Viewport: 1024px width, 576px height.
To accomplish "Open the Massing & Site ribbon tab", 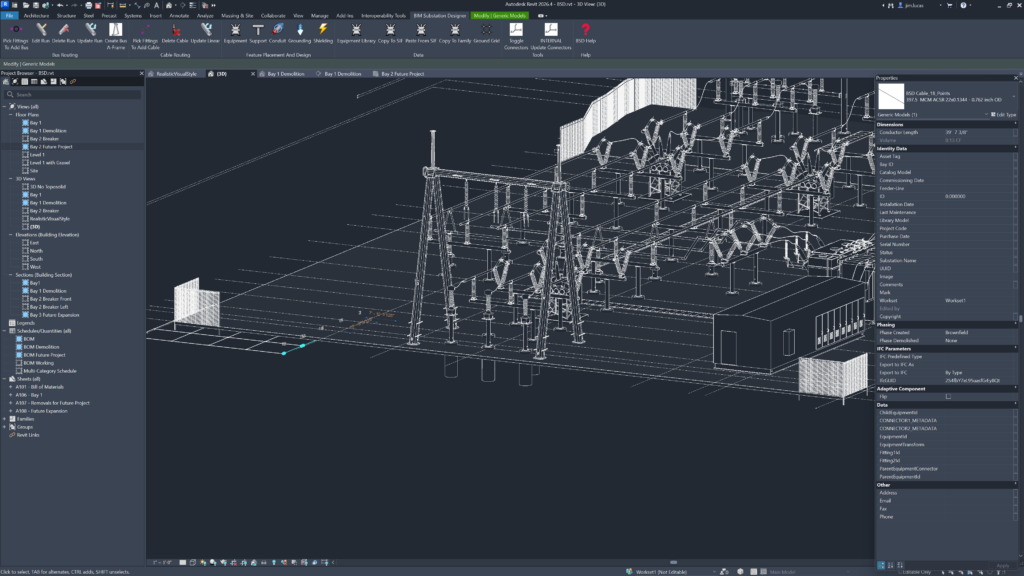I will coord(237,16).
